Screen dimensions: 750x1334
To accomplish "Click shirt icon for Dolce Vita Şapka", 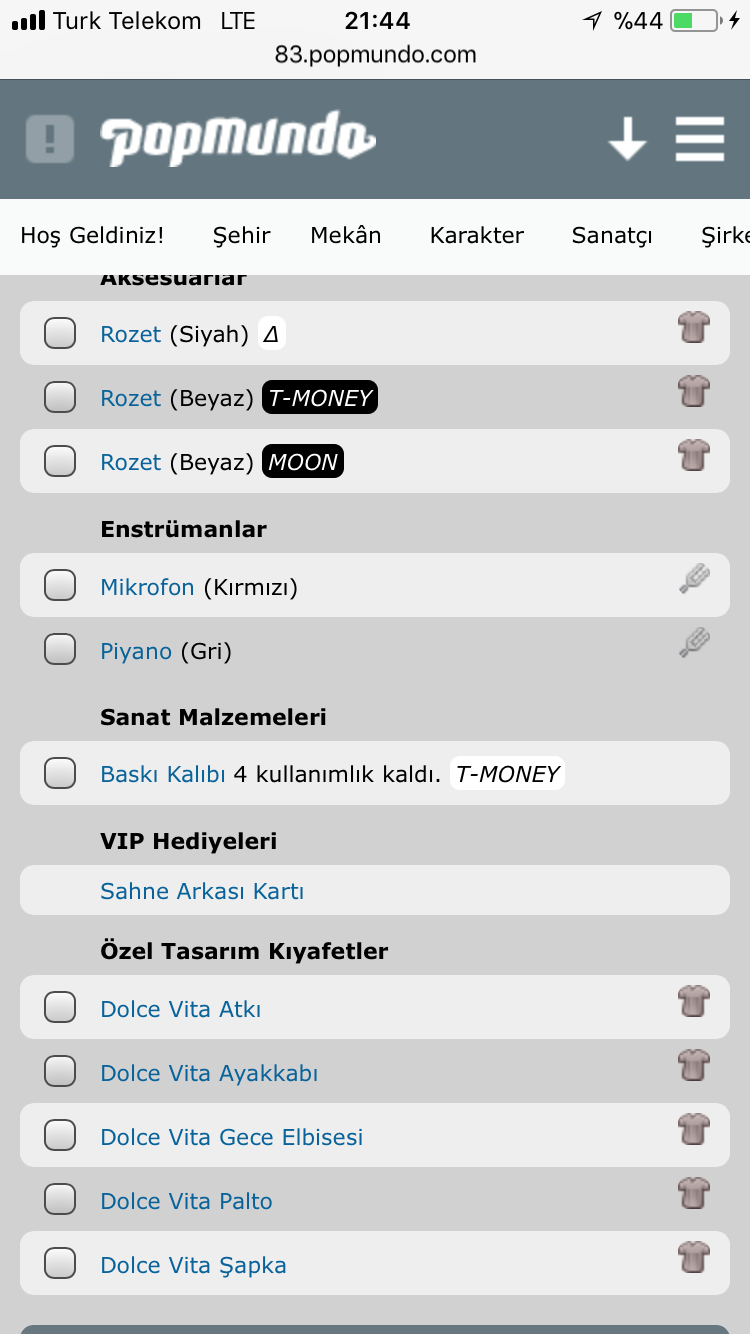I will 693,1257.
